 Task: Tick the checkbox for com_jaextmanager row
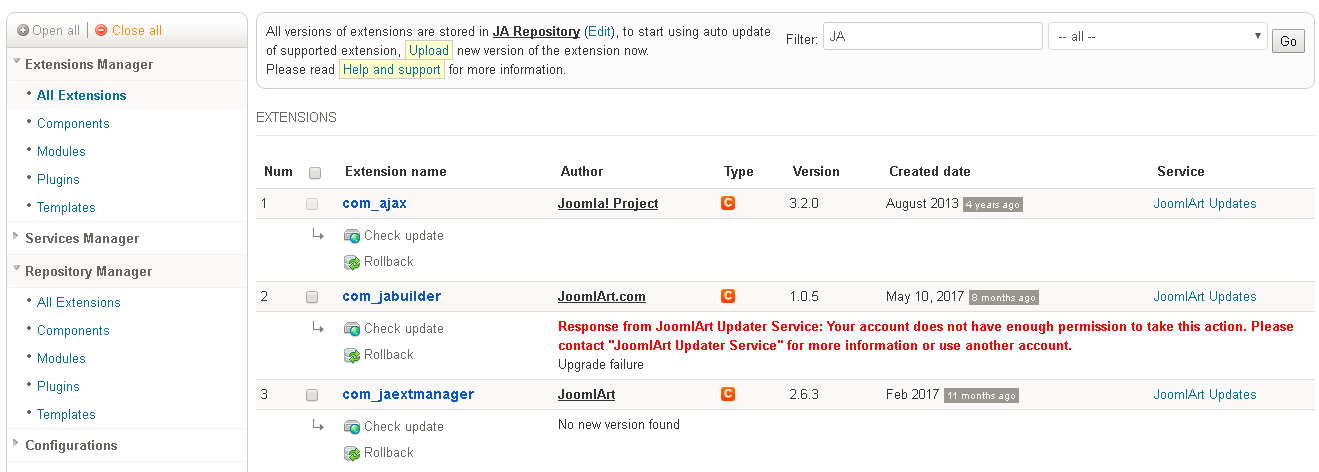point(312,395)
